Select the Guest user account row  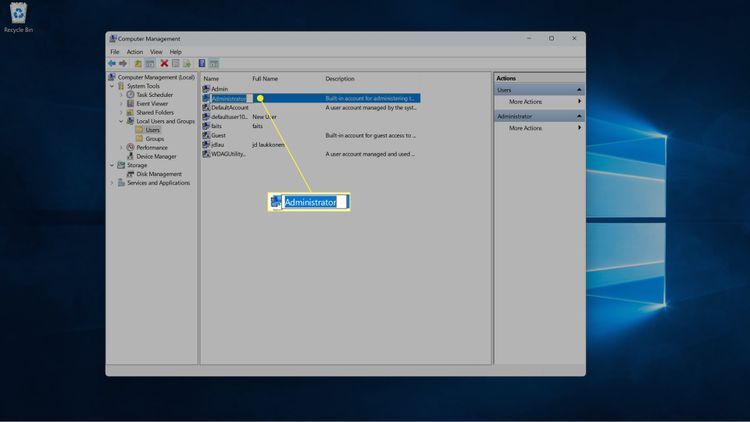click(x=218, y=135)
